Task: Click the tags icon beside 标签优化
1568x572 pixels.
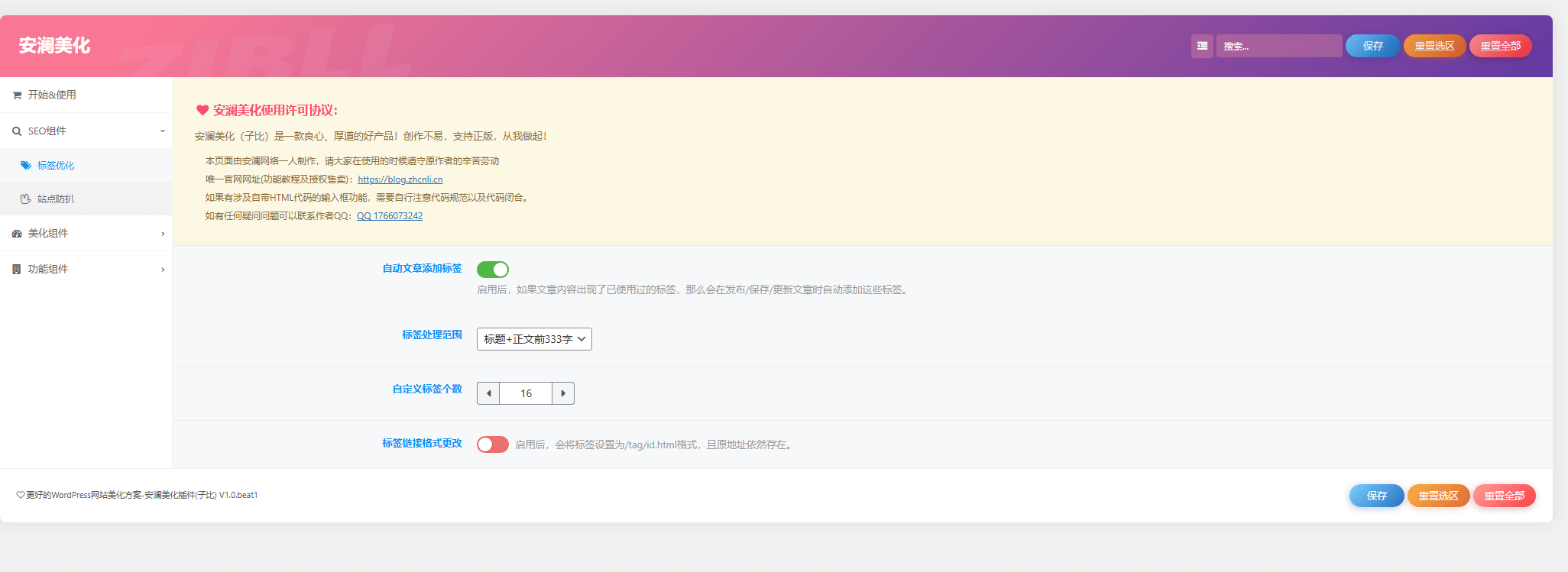Action: (26, 165)
